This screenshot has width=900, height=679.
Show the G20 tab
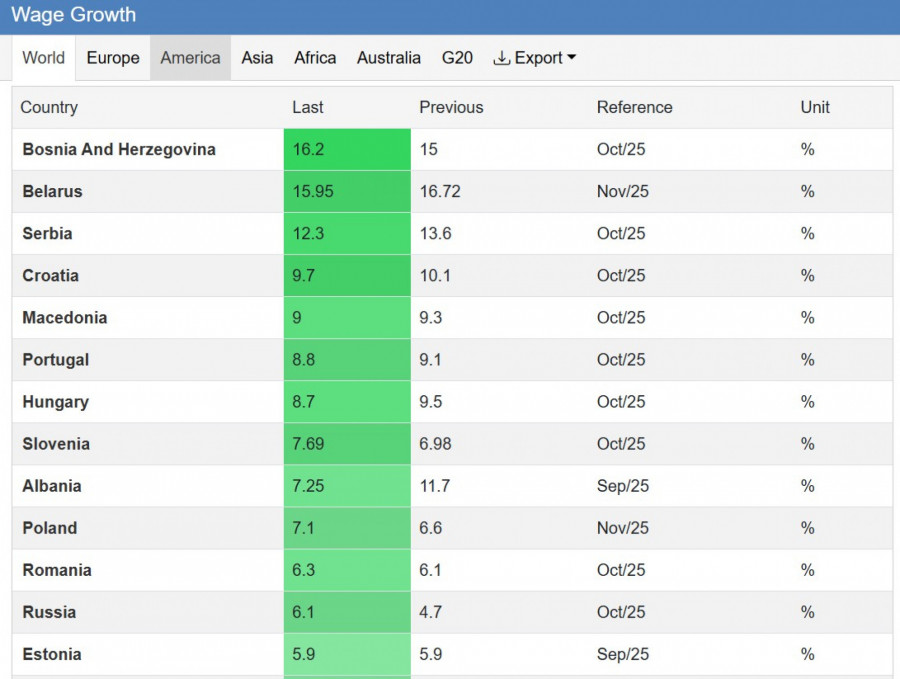(457, 58)
